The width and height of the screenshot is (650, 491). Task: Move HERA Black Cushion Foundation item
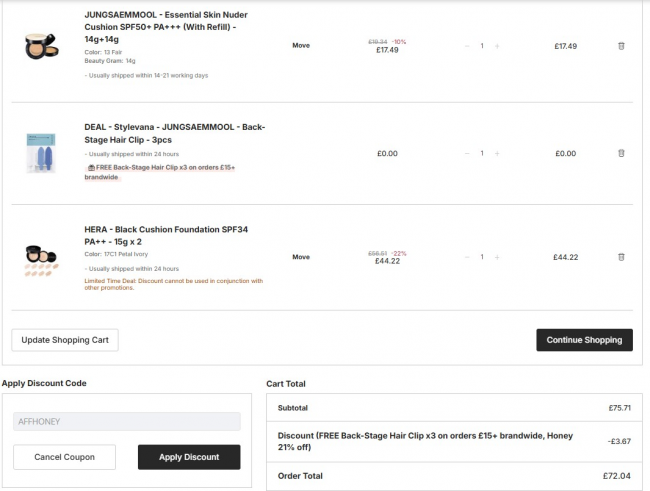point(300,257)
